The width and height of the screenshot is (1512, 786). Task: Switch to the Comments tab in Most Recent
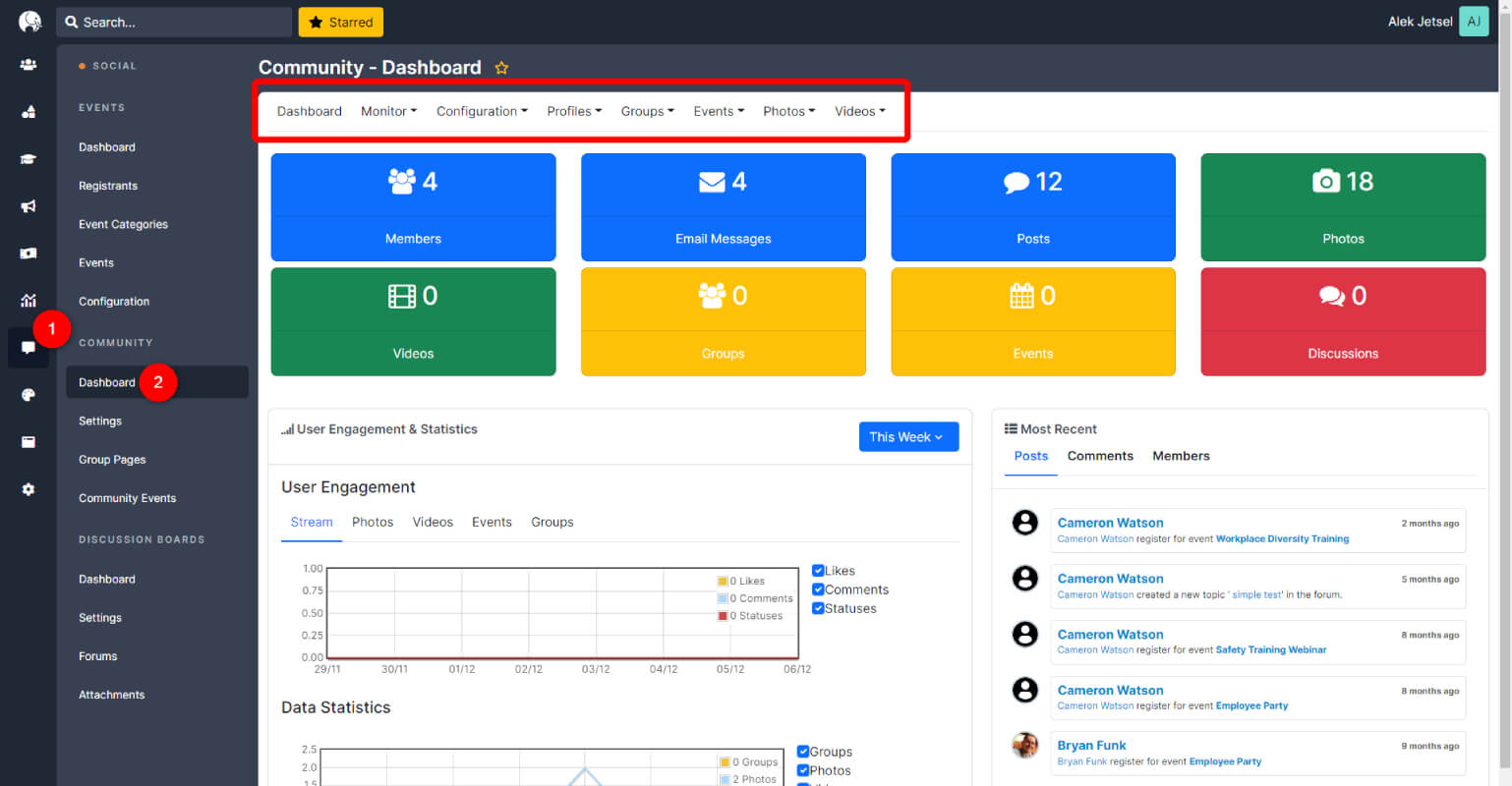click(x=1100, y=456)
